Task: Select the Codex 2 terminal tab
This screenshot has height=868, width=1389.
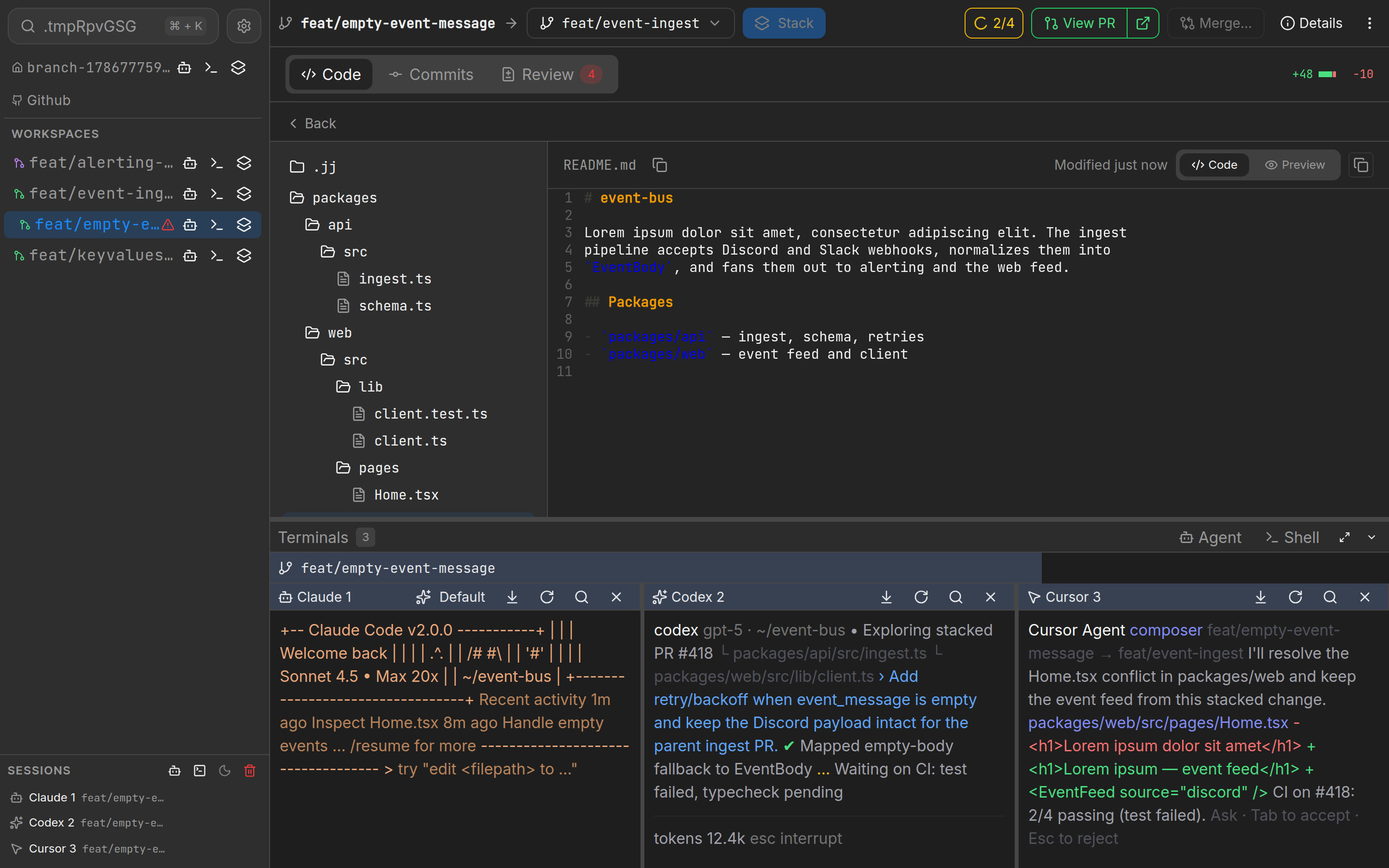Action: 688,597
